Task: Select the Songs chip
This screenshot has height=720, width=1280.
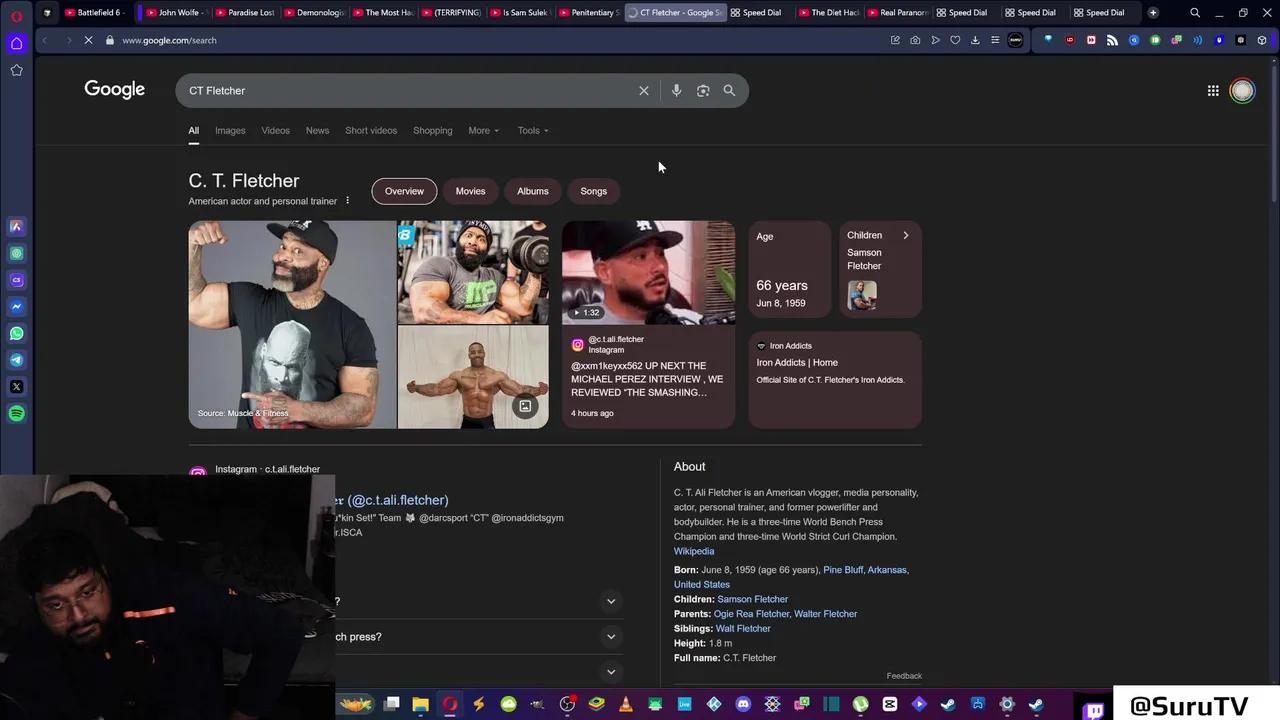Action: (x=594, y=191)
